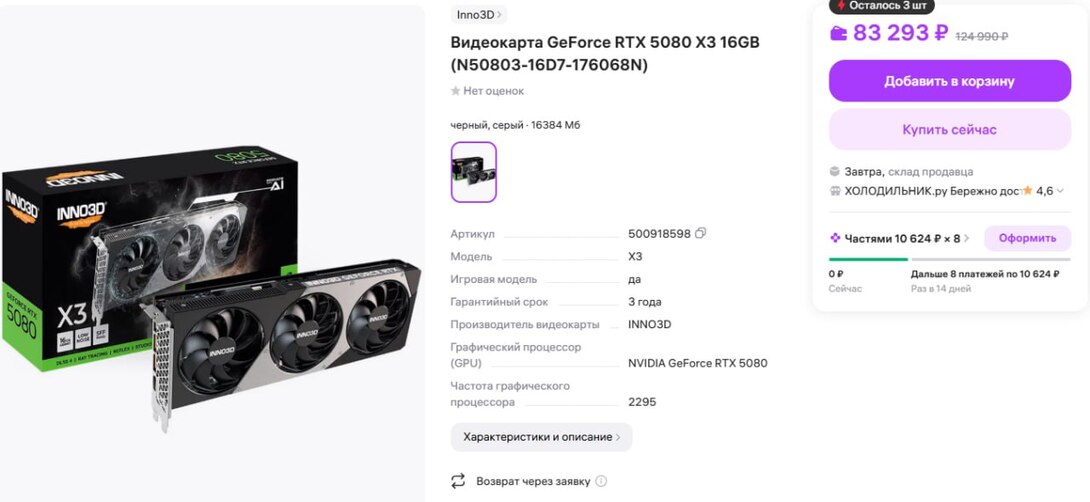Image resolution: width=1090 pixels, height=502 pixels.
Task: Expand the Частями 10 624 ₽ × 8 arrow
Action: point(967,238)
